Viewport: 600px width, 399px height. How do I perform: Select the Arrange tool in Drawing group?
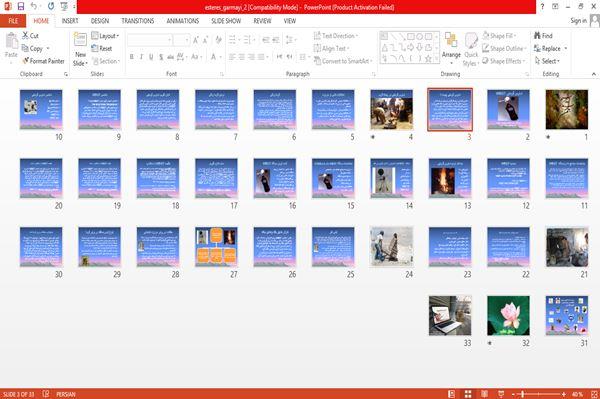(451, 47)
